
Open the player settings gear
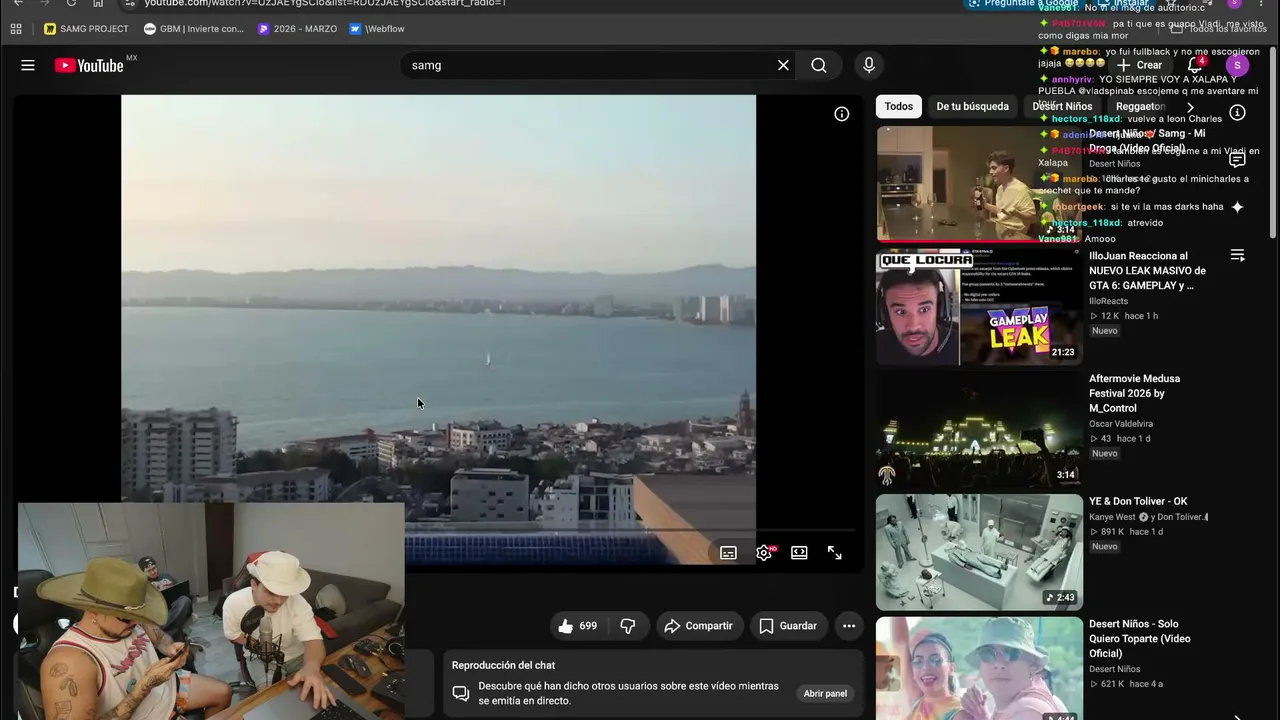pyautogui.click(x=764, y=553)
